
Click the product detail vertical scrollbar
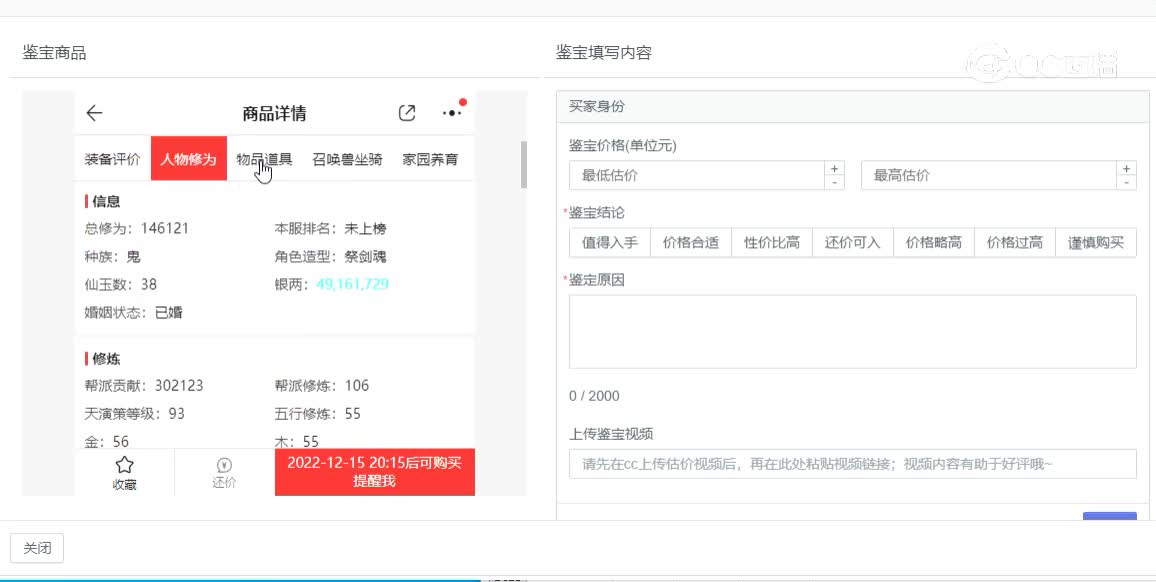[x=524, y=164]
